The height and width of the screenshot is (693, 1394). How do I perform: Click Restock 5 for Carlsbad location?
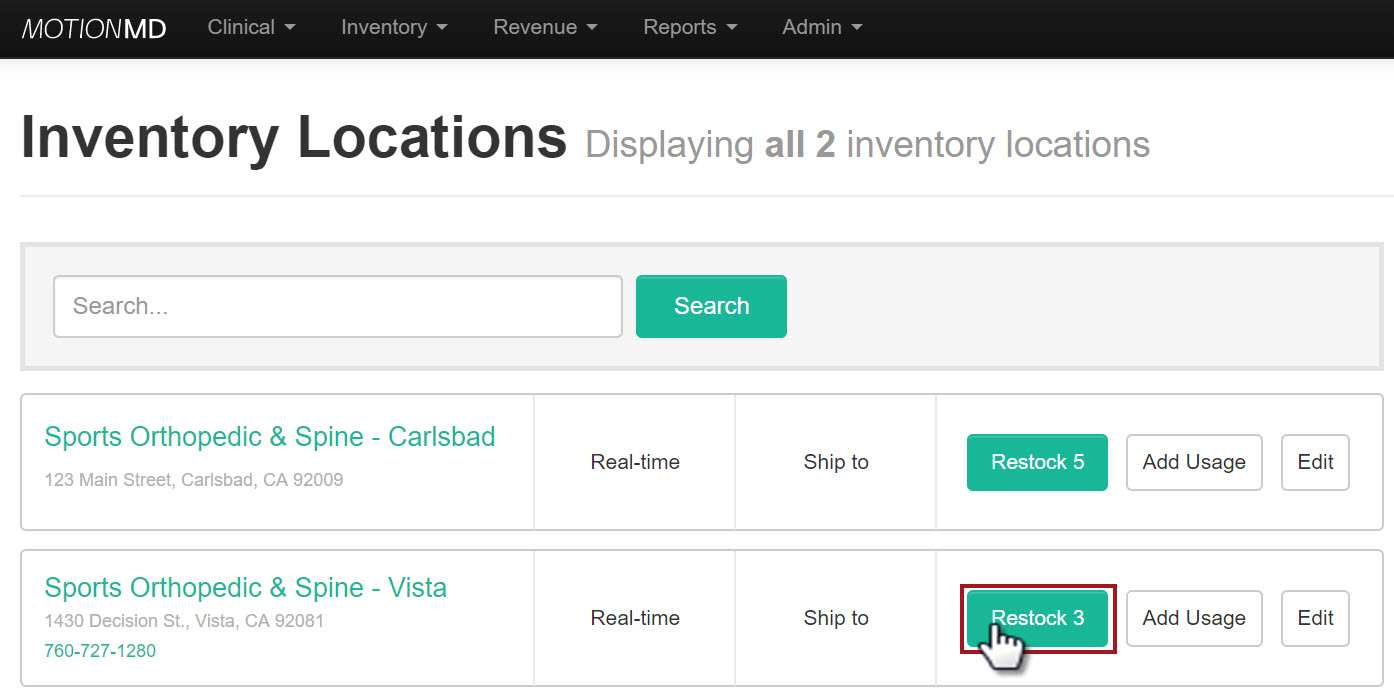point(1037,462)
